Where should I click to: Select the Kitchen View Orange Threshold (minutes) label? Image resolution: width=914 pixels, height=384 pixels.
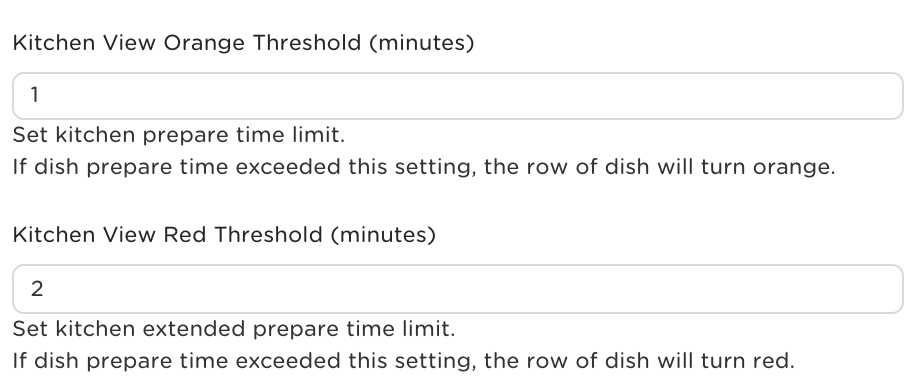[243, 43]
